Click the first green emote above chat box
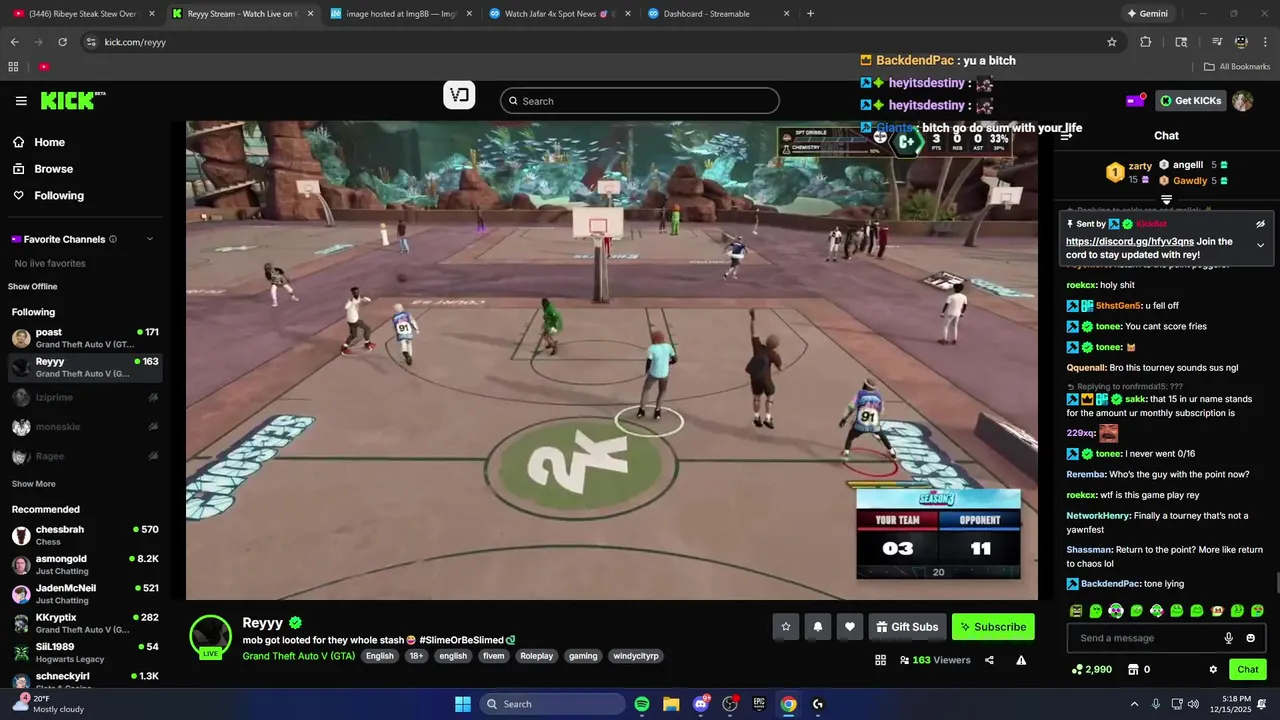 pos(1076,611)
